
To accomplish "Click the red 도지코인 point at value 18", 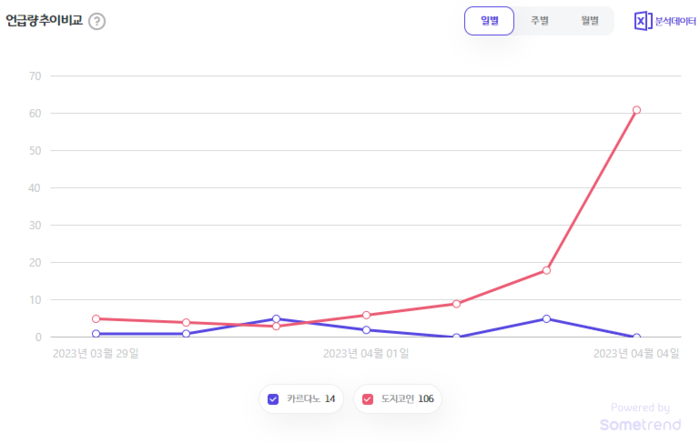I will [546, 270].
